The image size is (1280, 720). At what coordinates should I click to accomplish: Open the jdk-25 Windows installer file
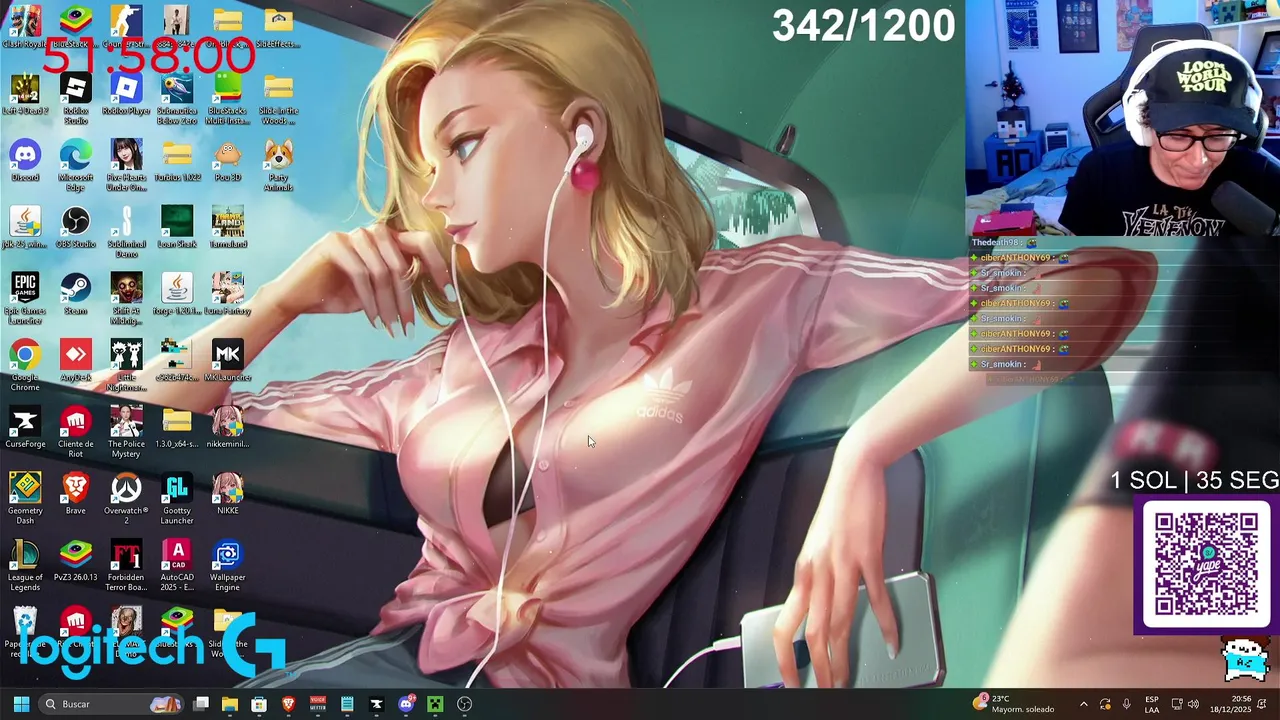(x=25, y=228)
